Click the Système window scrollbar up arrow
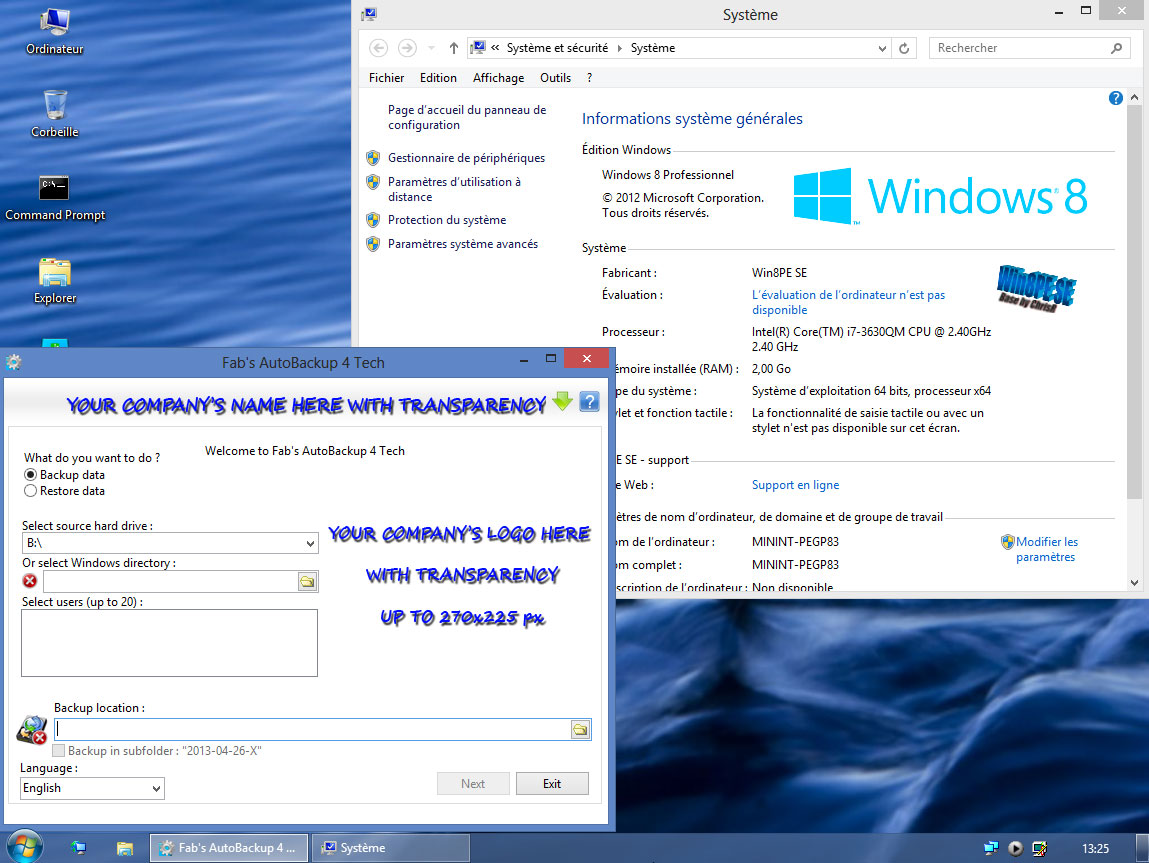 [1134, 97]
